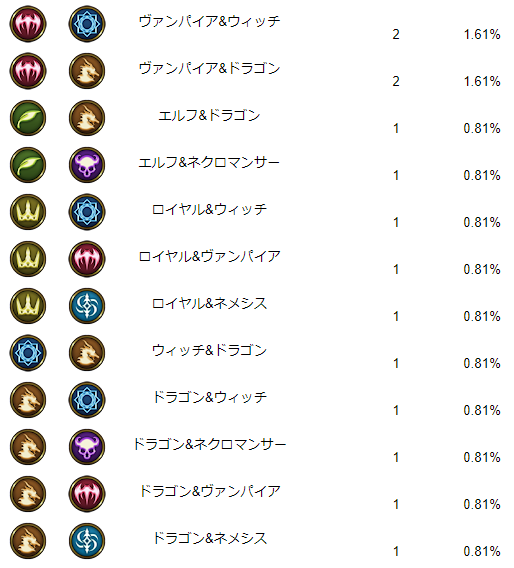The width and height of the screenshot is (514, 568).
Task: Click Nemesis icon in ドラゴン&ネメシス row
Action: pos(87,541)
